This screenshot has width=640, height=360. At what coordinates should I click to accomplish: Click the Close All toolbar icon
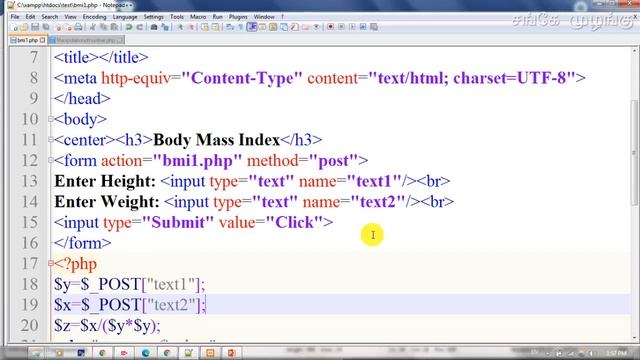pos(68,27)
